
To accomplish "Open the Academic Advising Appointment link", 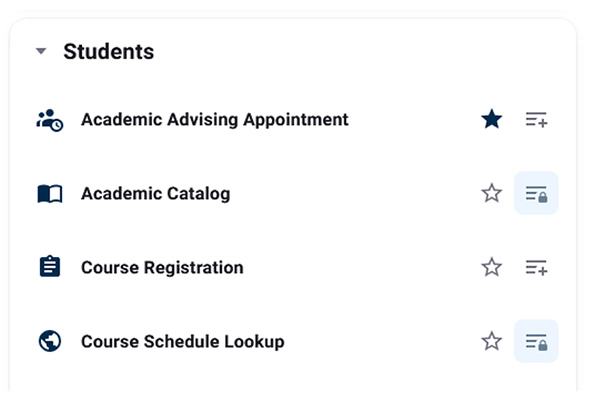I will click(x=214, y=120).
